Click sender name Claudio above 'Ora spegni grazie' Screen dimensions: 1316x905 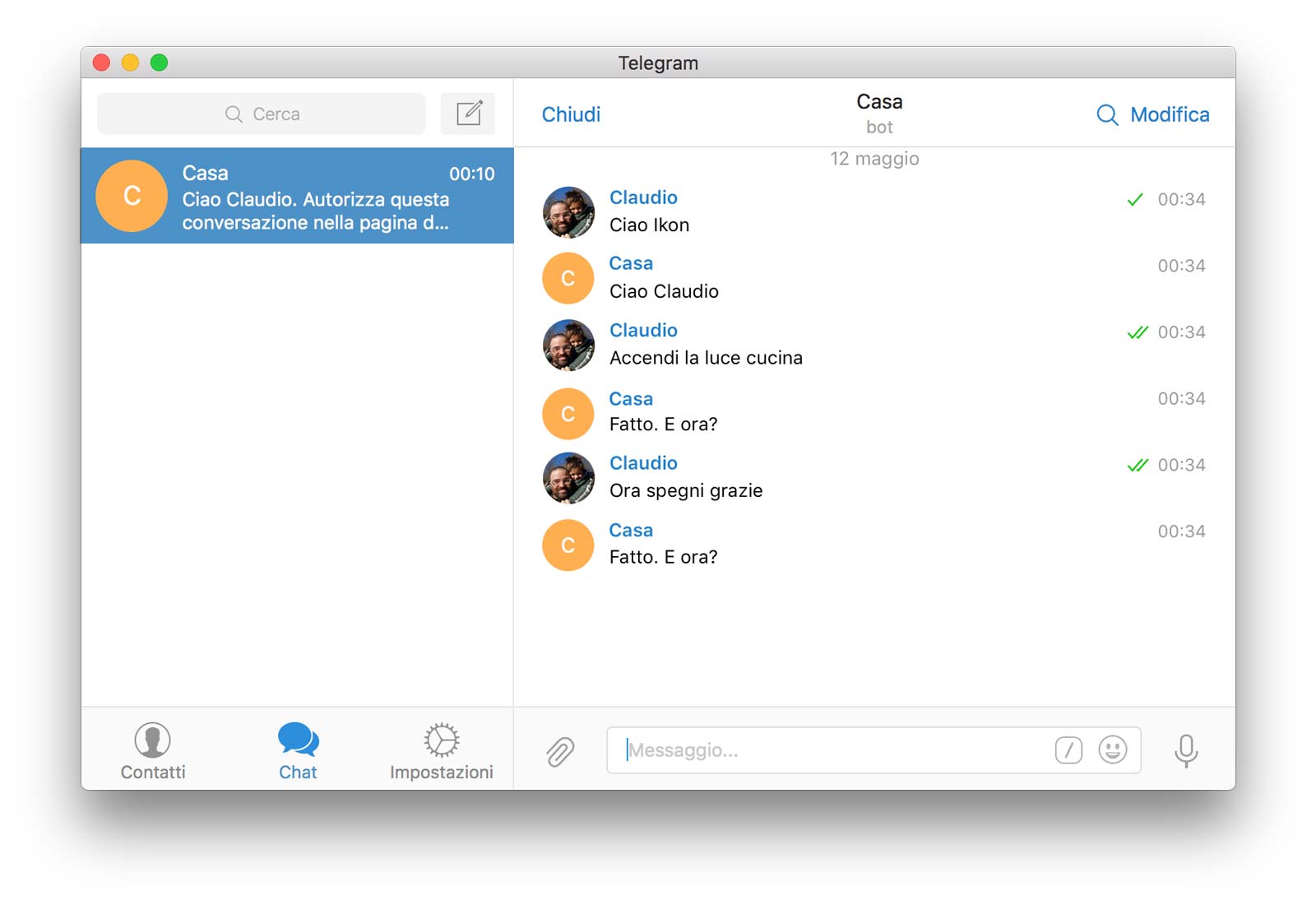point(643,463)
